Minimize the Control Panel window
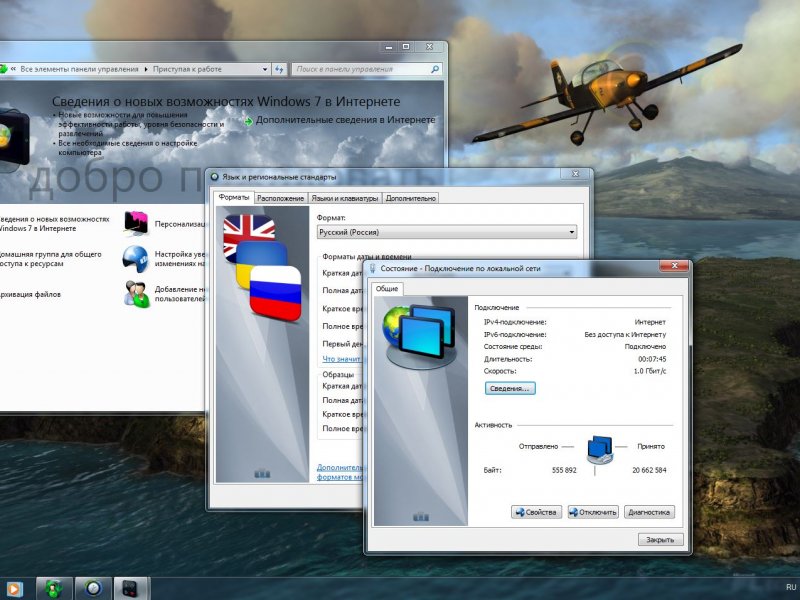The height and width of the screenshot is (600, 800). coord(389,47)
